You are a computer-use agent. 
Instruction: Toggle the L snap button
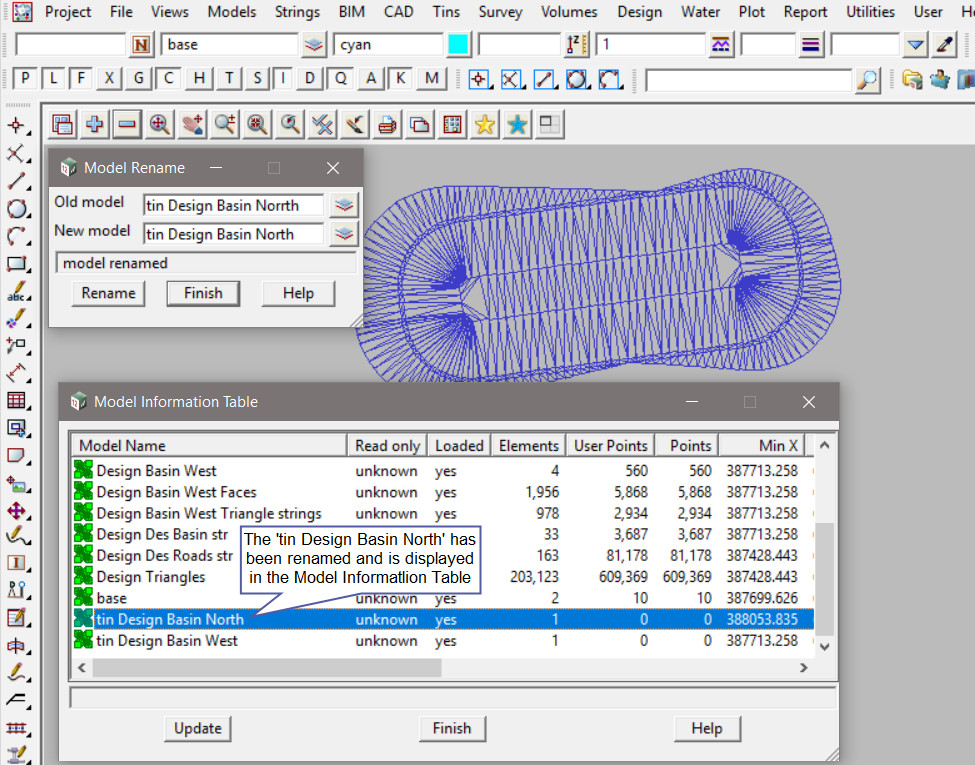point(53,79)
